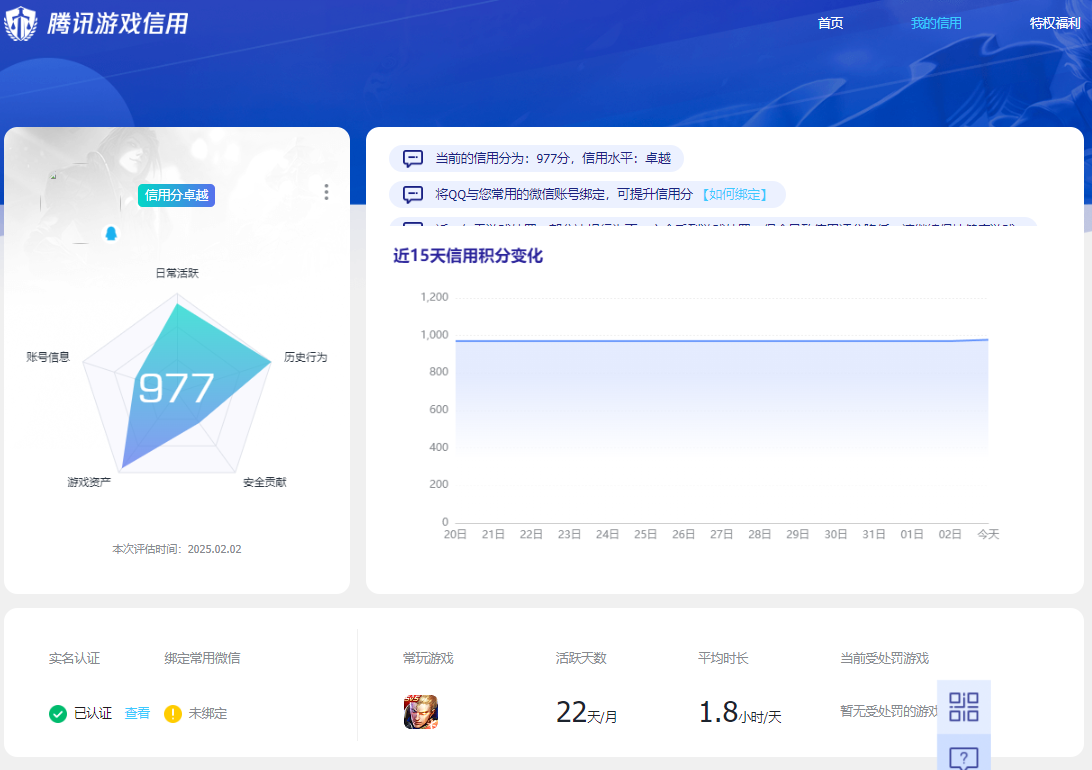This screenshot has width=1092, height=770.
Task: Click chat bubble icon beside current credit score message
Action: click(413, 159)
